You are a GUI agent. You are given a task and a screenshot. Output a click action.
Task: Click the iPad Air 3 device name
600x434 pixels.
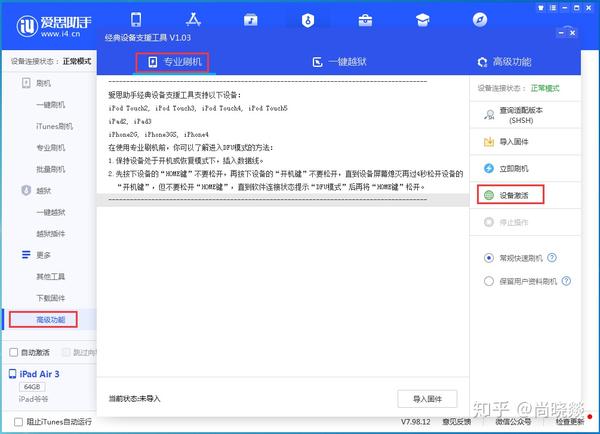click(39, 374)
